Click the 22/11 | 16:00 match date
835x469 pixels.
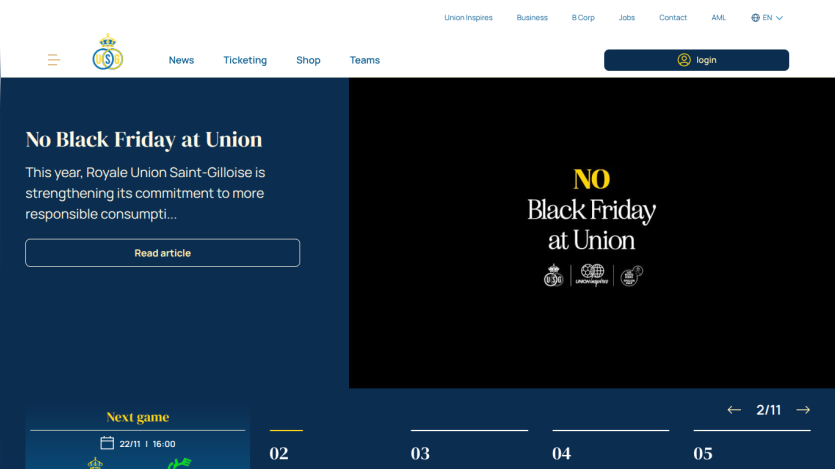(147, 444)
